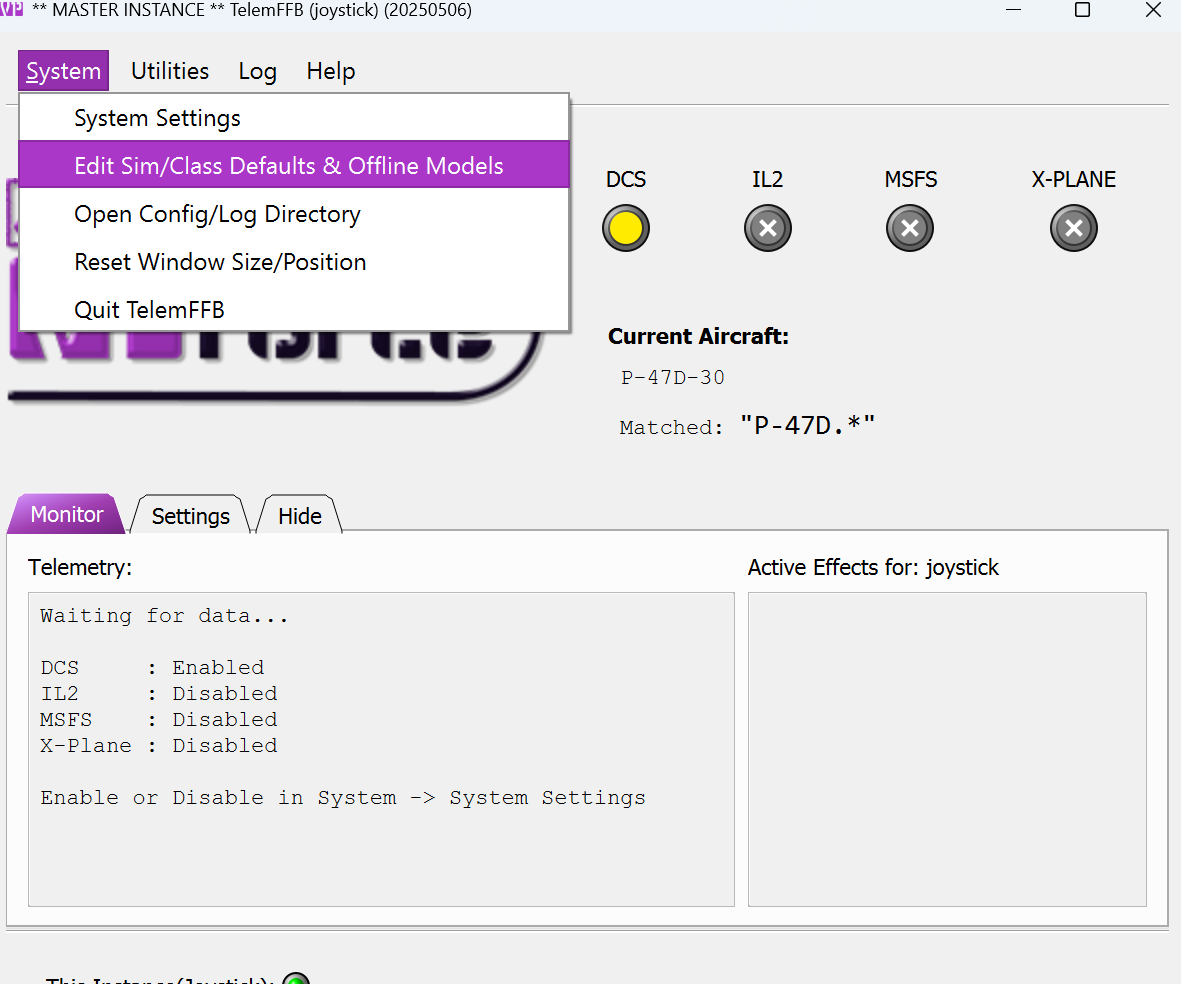The height and width of the screenshot is (984, 1181).
Task: Close the TelemFFB window
Action: pos(1153,10)
